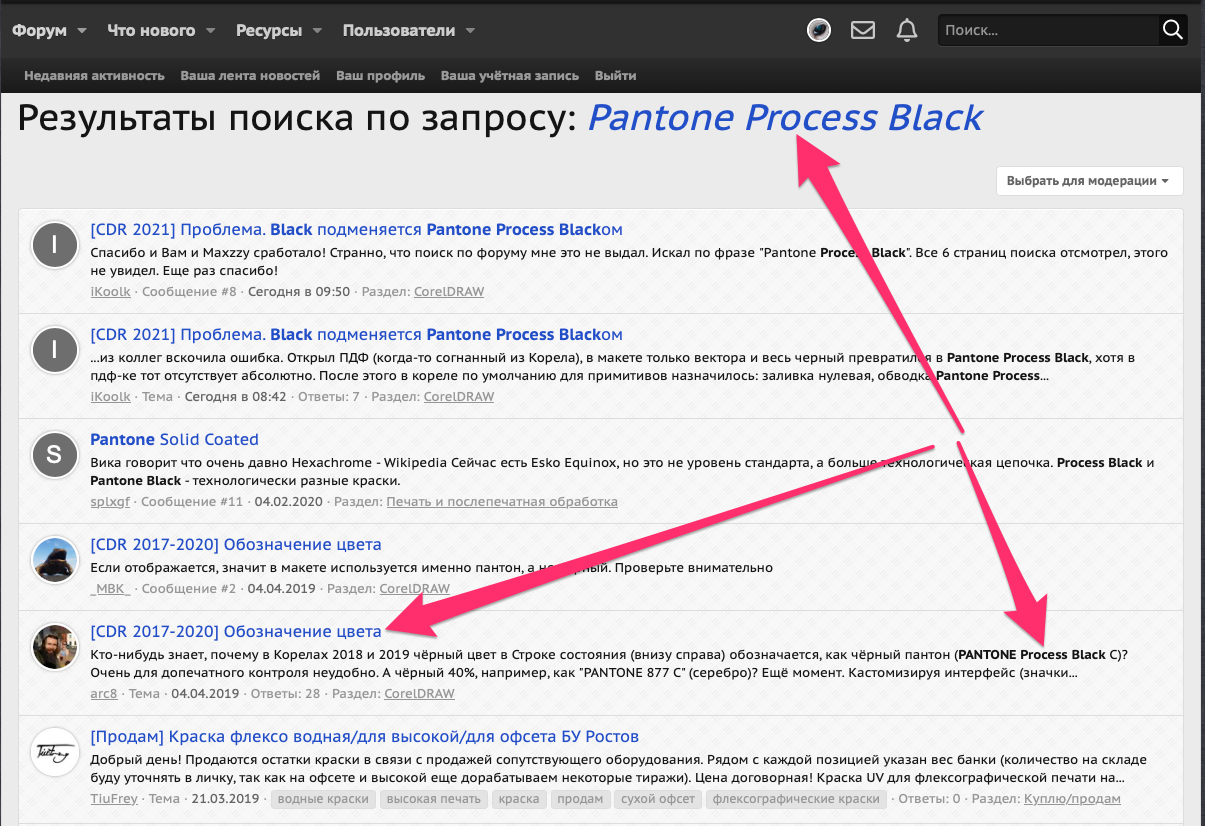Open Печать и послепечатная обработка section link
Viewport: 1205px width, 826px height.
(x=502, y=501)
